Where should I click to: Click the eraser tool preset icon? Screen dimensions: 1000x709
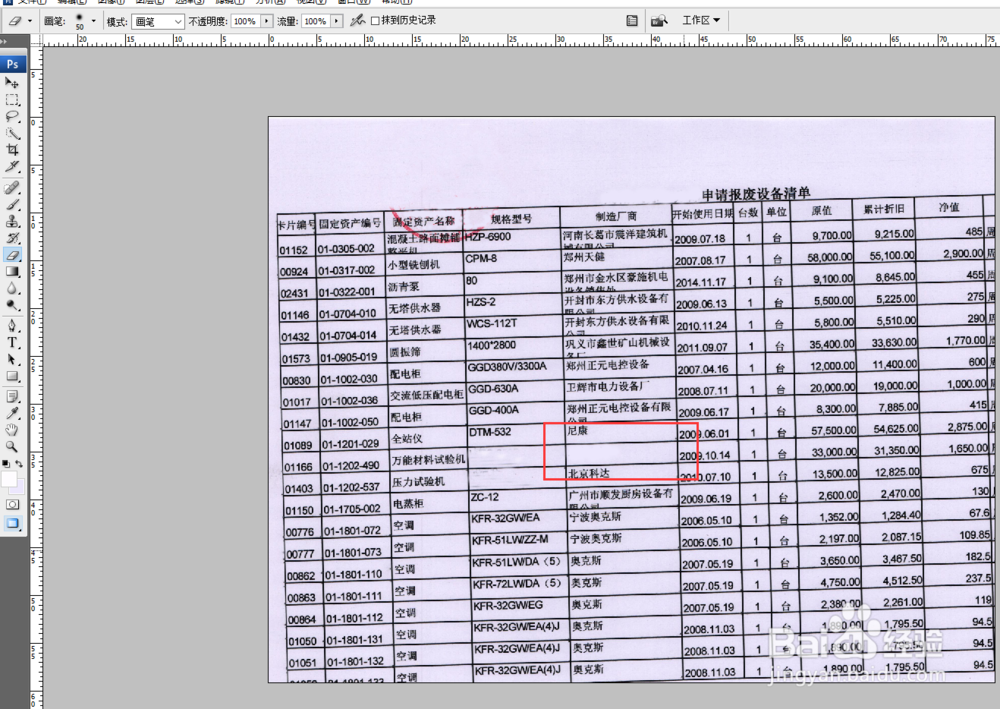[15, 21]
